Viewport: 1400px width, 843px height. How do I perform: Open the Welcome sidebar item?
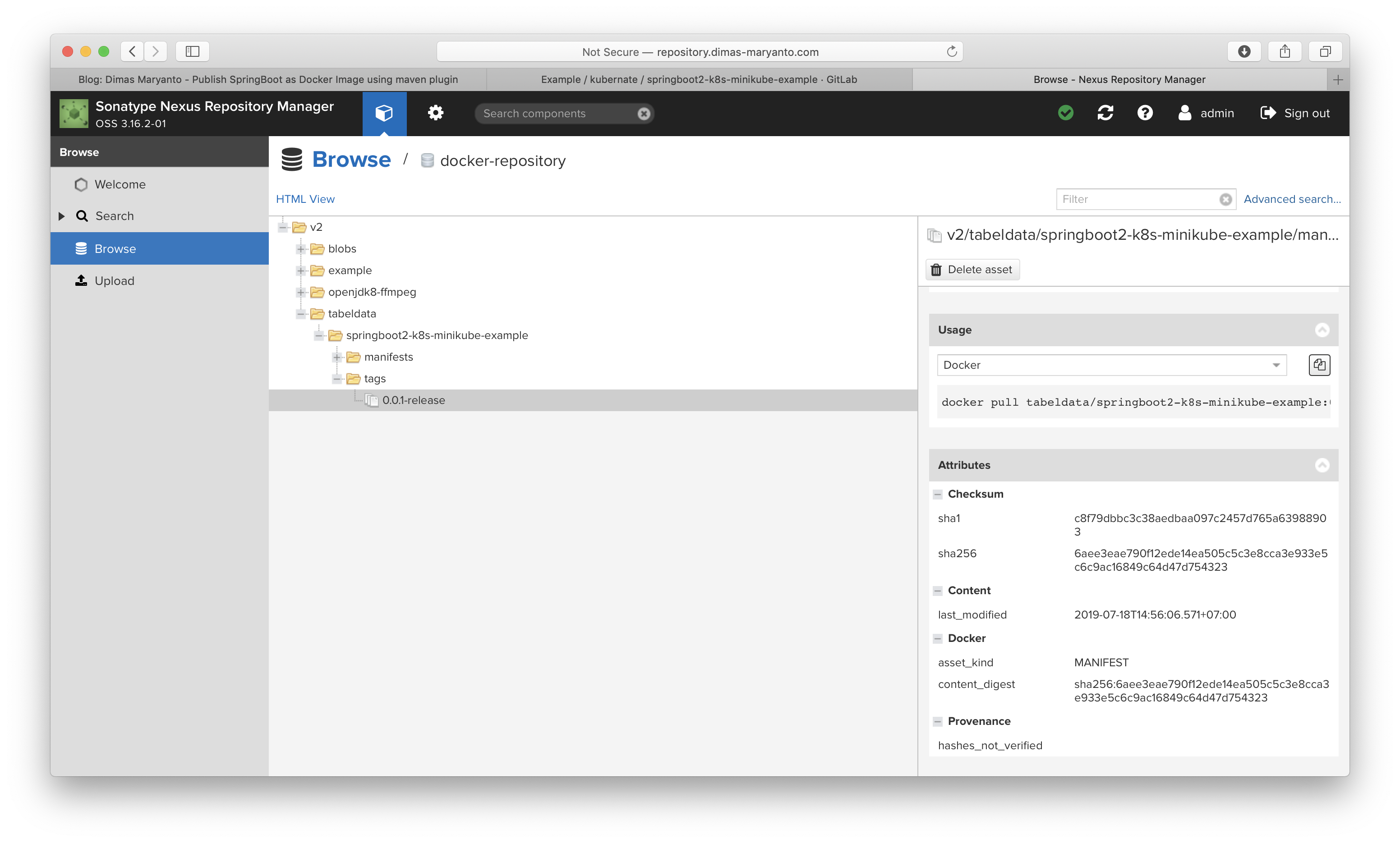click(120, 185)
